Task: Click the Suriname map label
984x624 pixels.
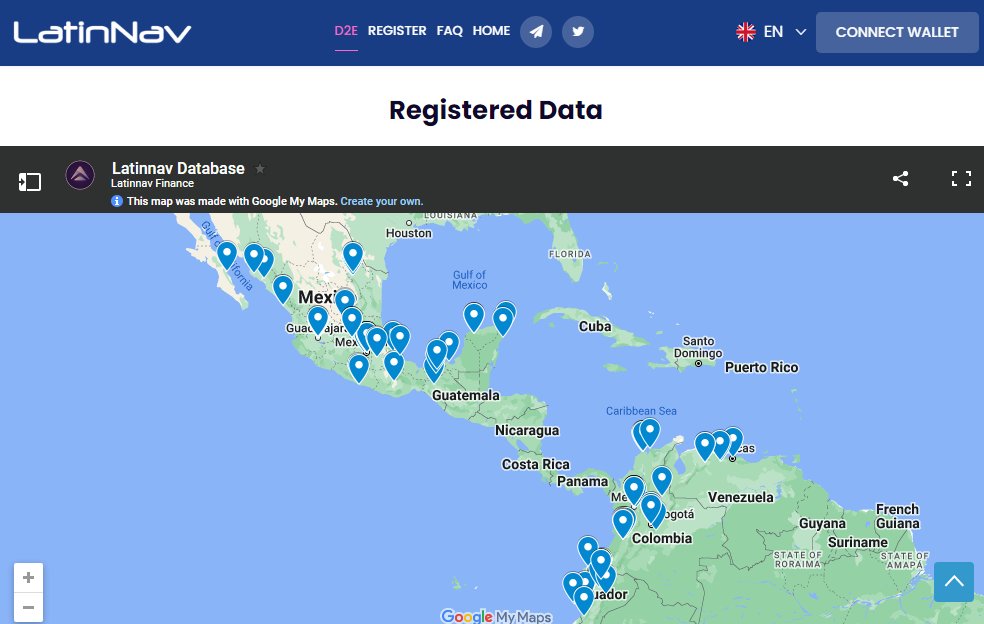Action: (x=858, y=542)
